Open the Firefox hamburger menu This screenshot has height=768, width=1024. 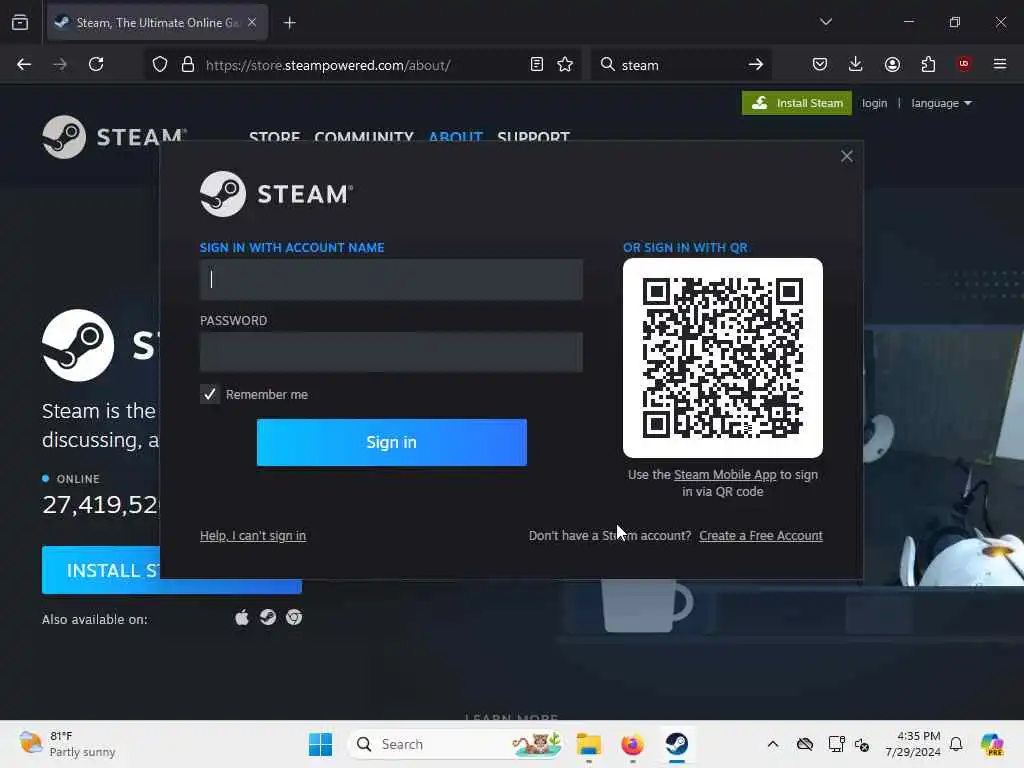(x=1000, y=65)
